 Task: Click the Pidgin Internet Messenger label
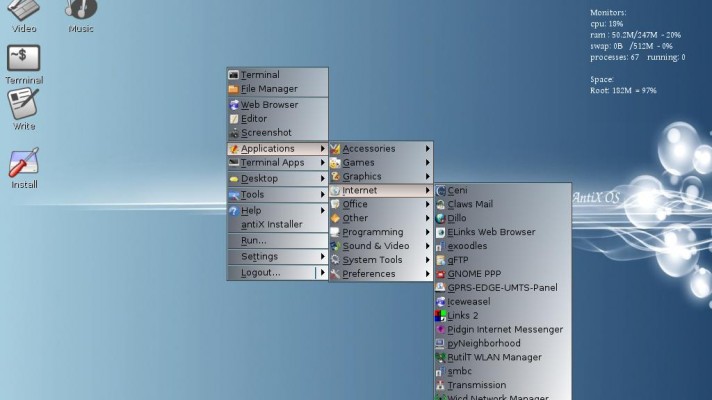(x=505, y=330)
